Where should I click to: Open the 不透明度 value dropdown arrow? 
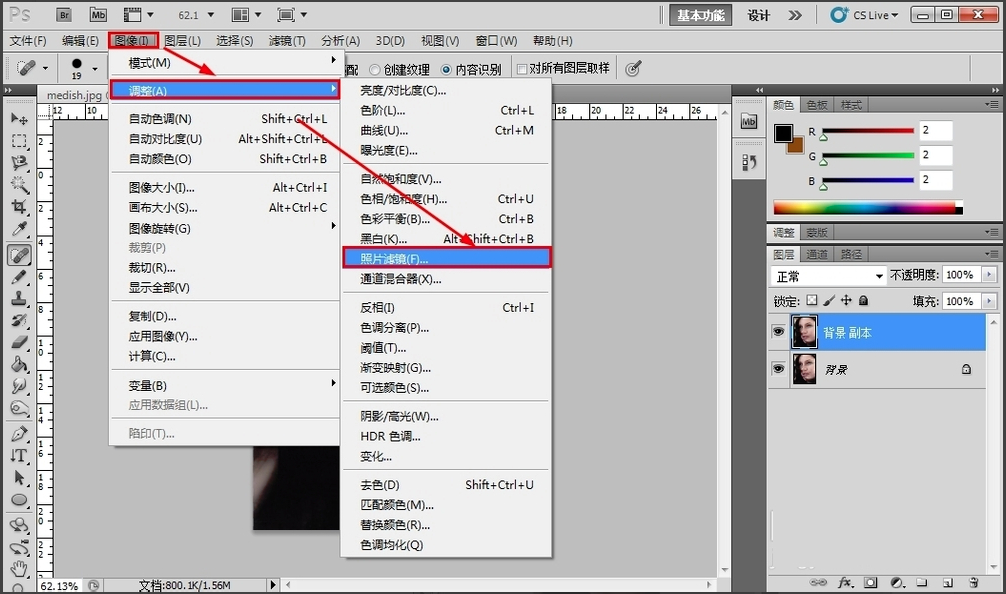[989, 274]
